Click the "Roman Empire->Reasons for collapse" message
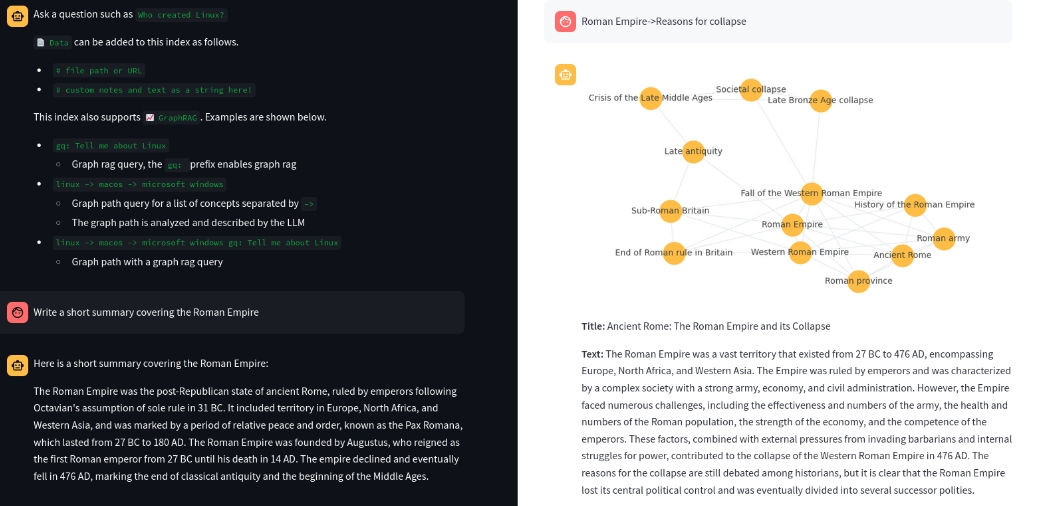This screenshot has width=1041, height=506. (x=663, y=21)
